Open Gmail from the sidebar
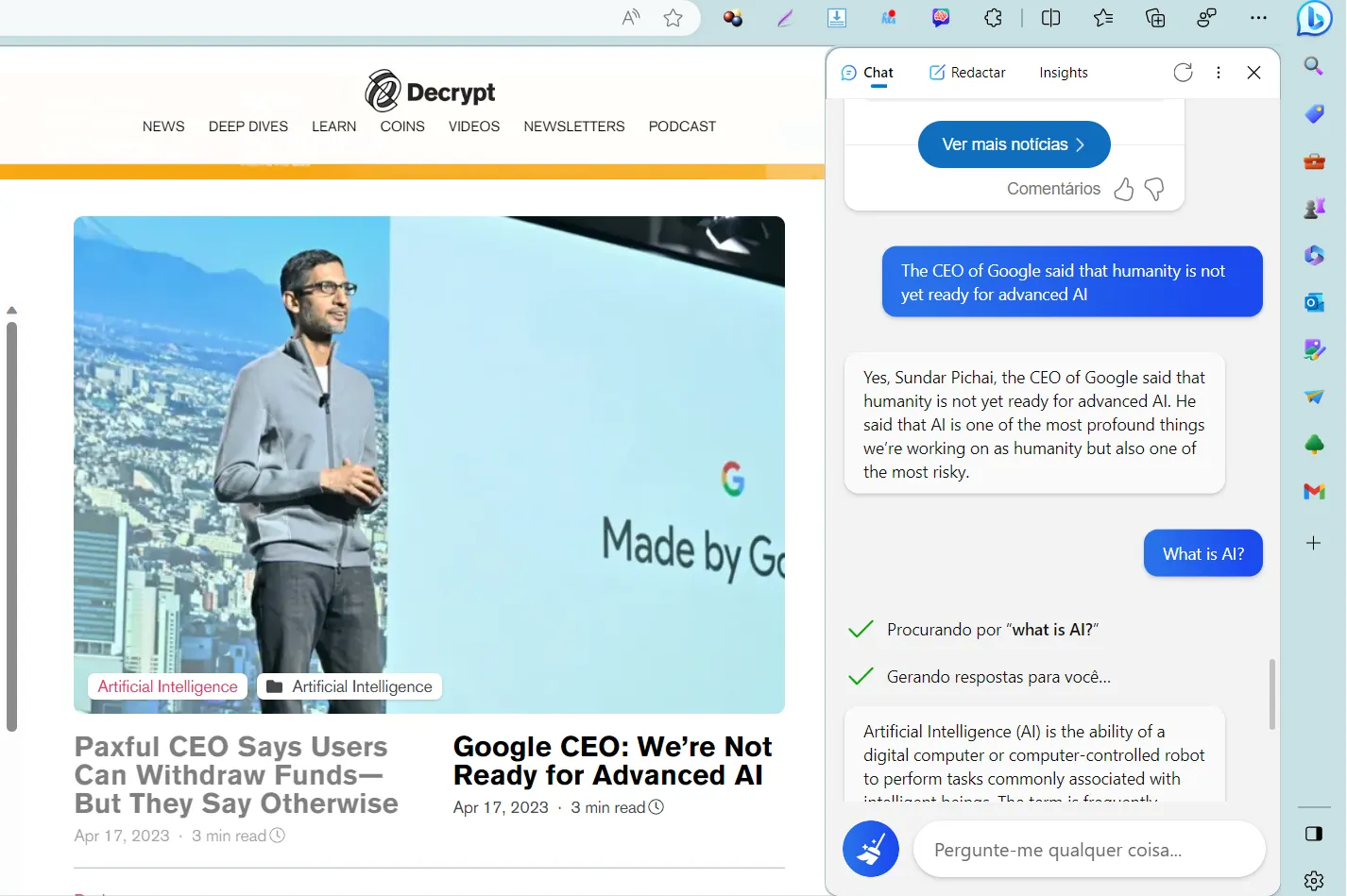Viewport: 1347px width, 896px height. (x=1314, y=492)
